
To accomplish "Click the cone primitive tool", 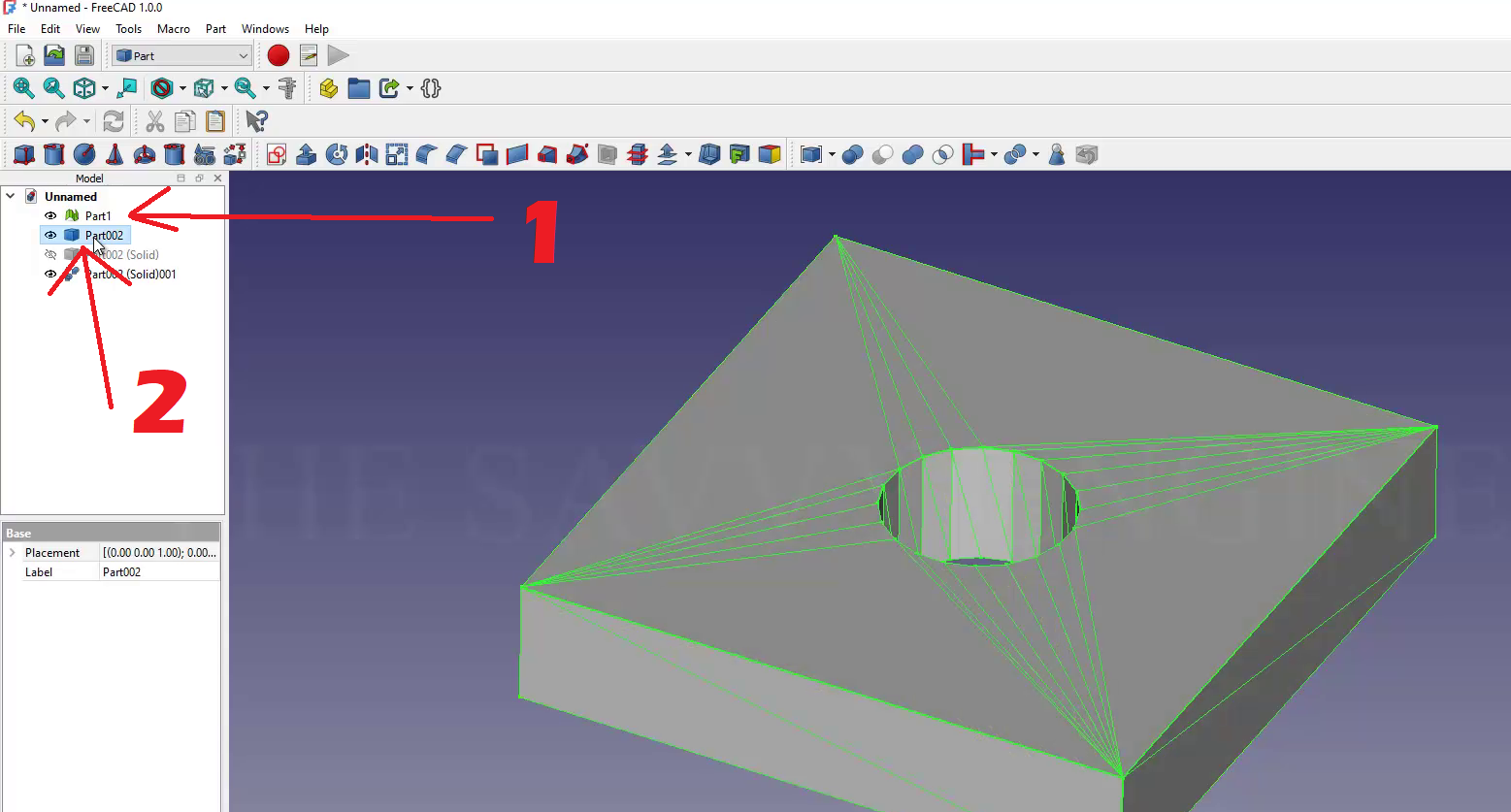I will tap(115, 154).
